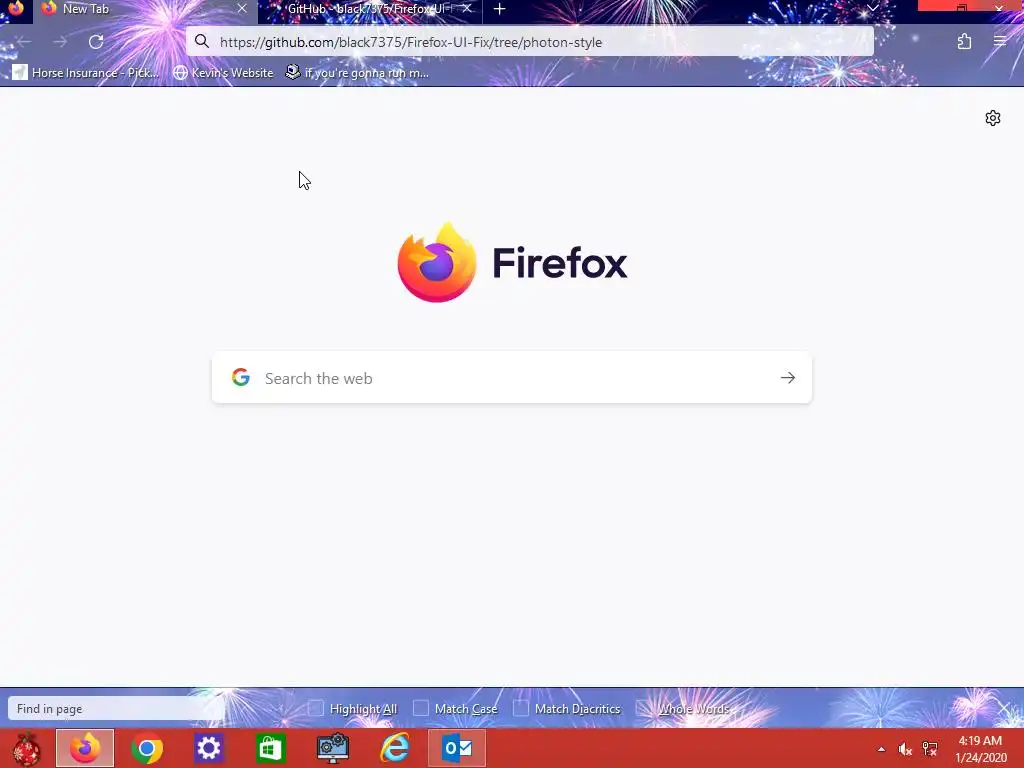Viewport: 1024px width, 768px height.
Task: Open Settings gear app in taskbar
Action: [x=209, y=748]
